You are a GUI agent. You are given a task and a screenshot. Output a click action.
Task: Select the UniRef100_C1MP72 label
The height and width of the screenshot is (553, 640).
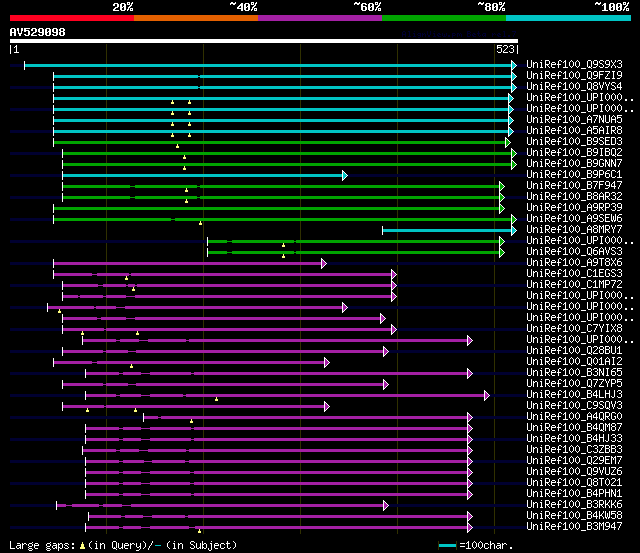pos(574,284)
